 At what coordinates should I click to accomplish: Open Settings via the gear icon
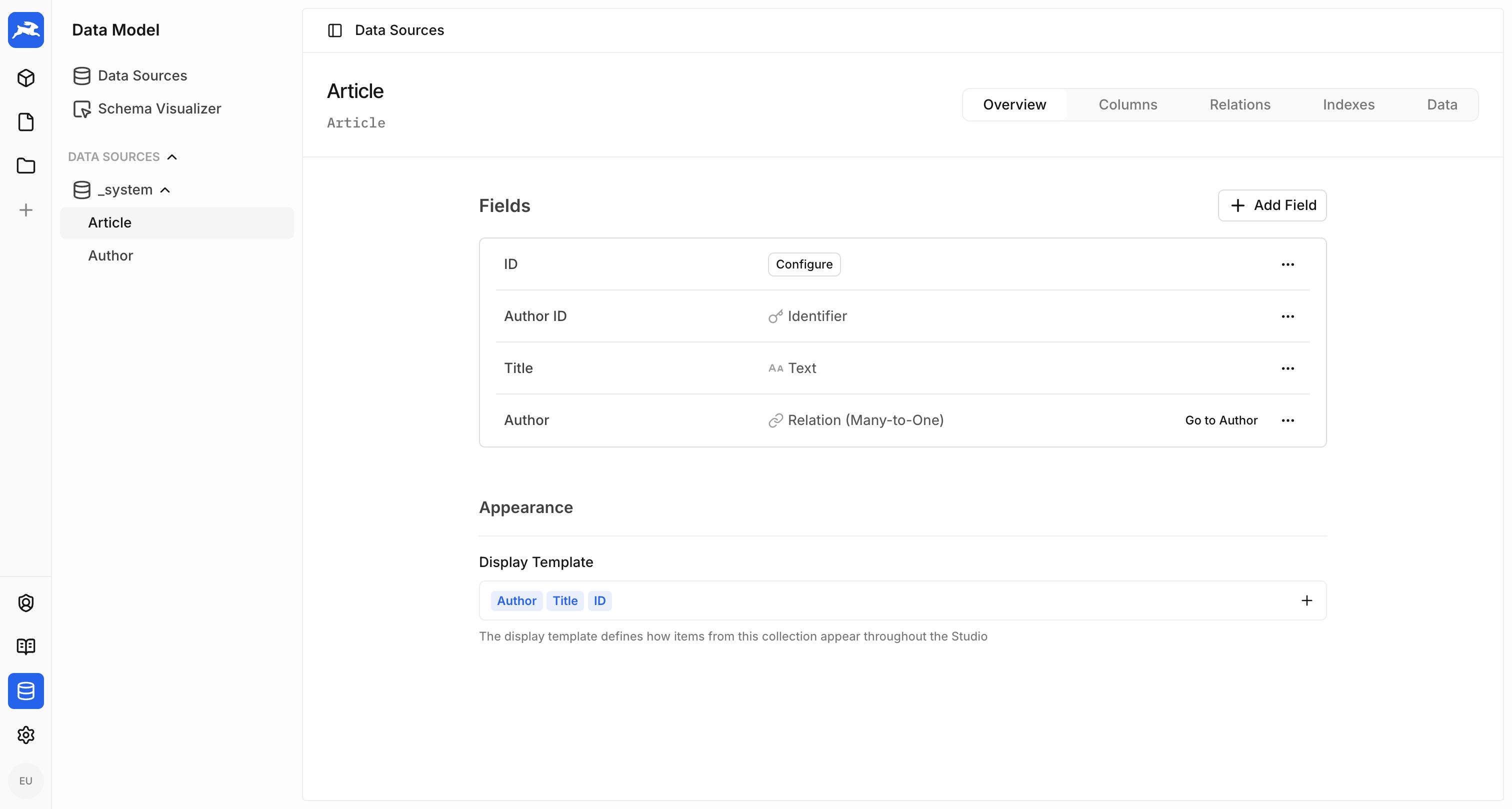26,735
